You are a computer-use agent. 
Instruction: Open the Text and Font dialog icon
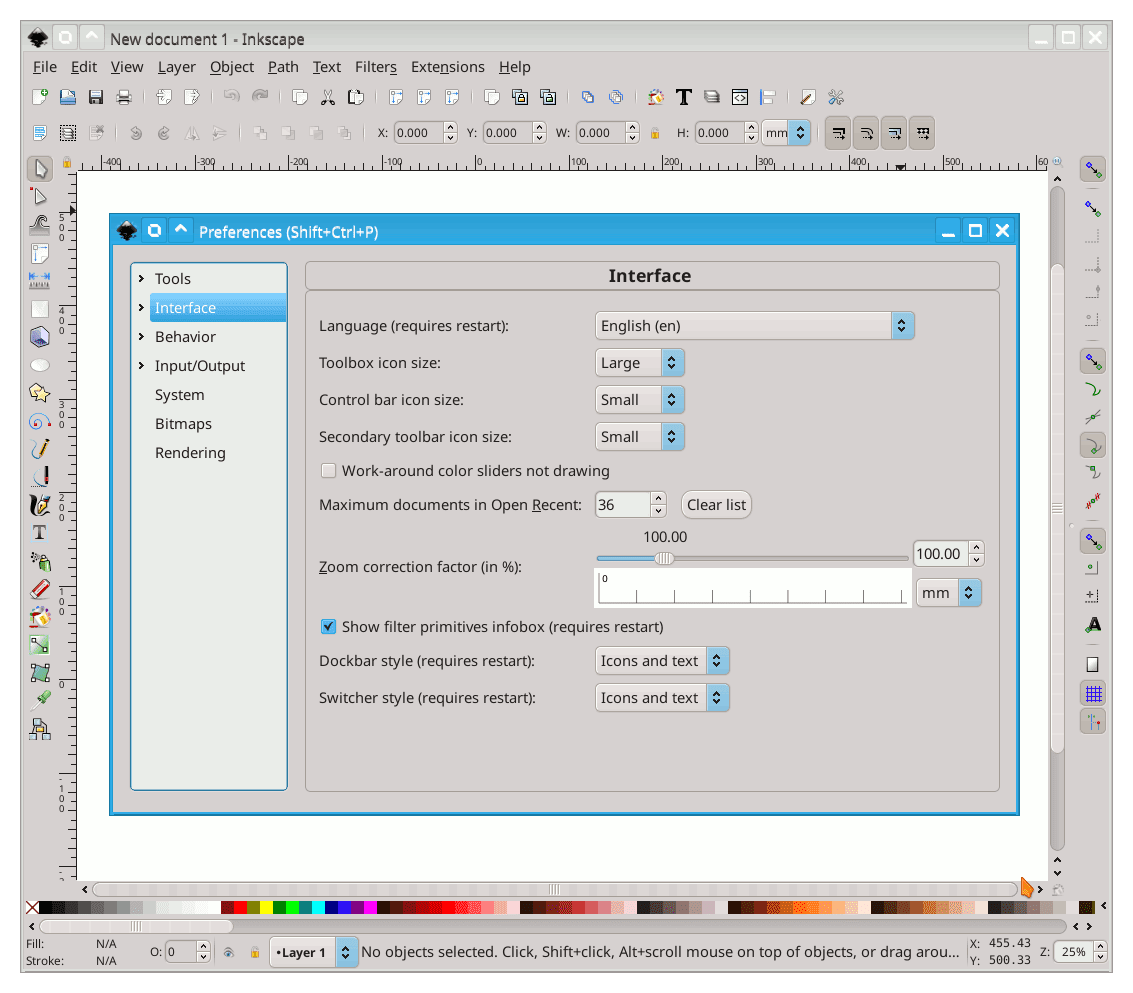coord(684,97)
